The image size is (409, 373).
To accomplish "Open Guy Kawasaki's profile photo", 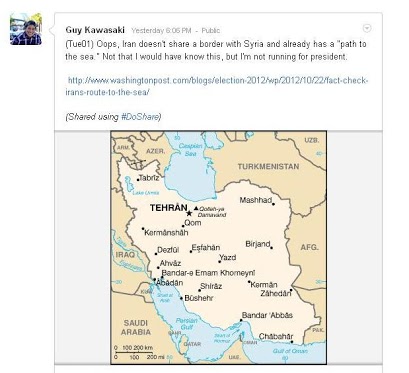I will (26, 29).
